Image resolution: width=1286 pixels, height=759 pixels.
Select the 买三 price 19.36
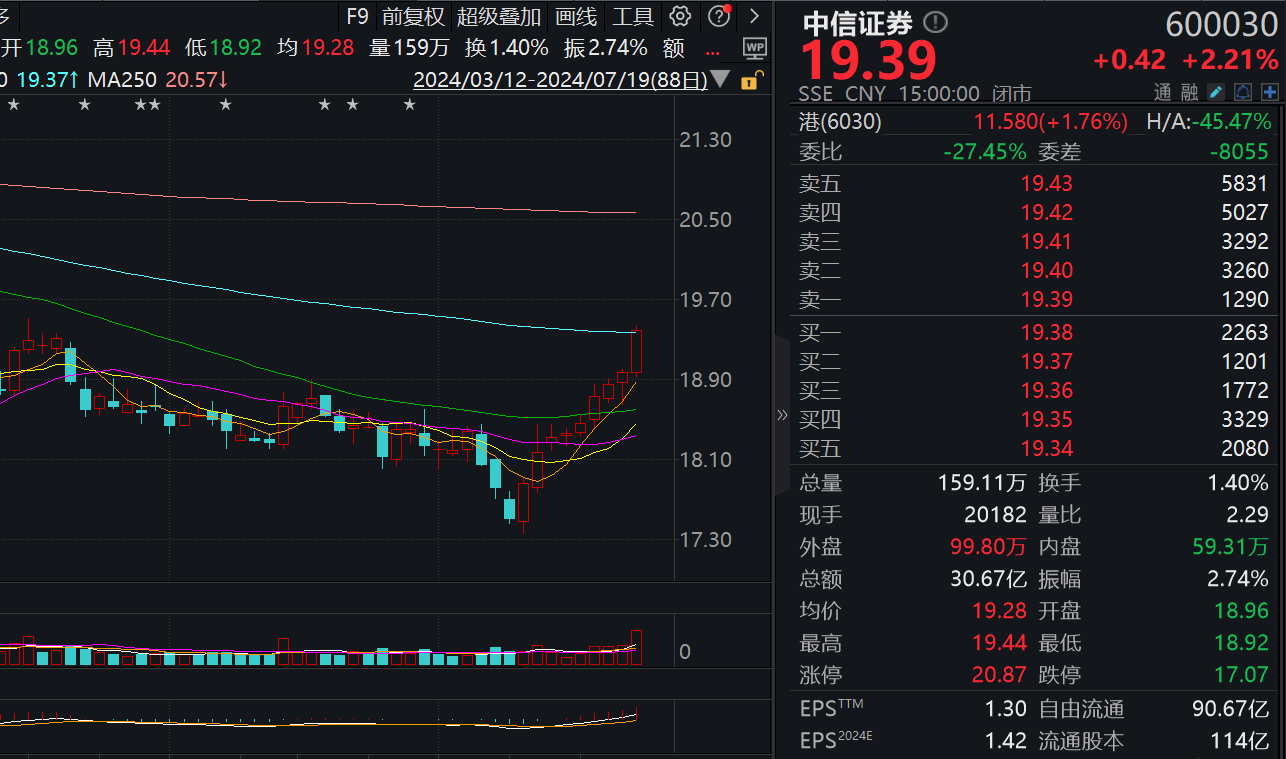pyautogui.click(x=1046, y=390)
